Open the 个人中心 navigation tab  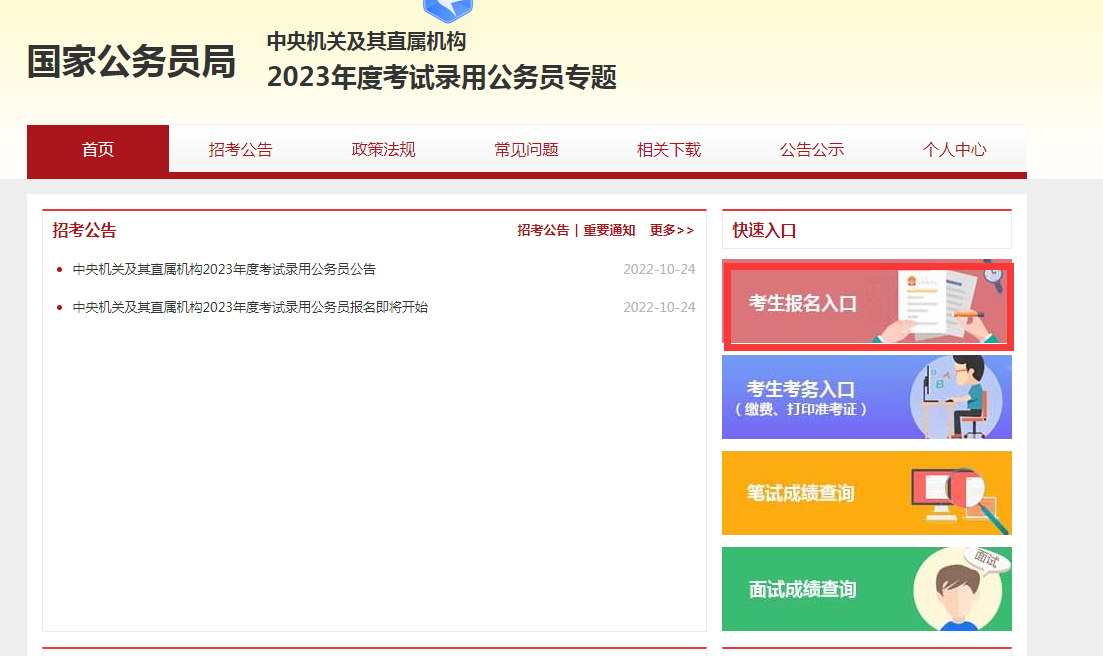pyautogui.click(x=955, y=149)
